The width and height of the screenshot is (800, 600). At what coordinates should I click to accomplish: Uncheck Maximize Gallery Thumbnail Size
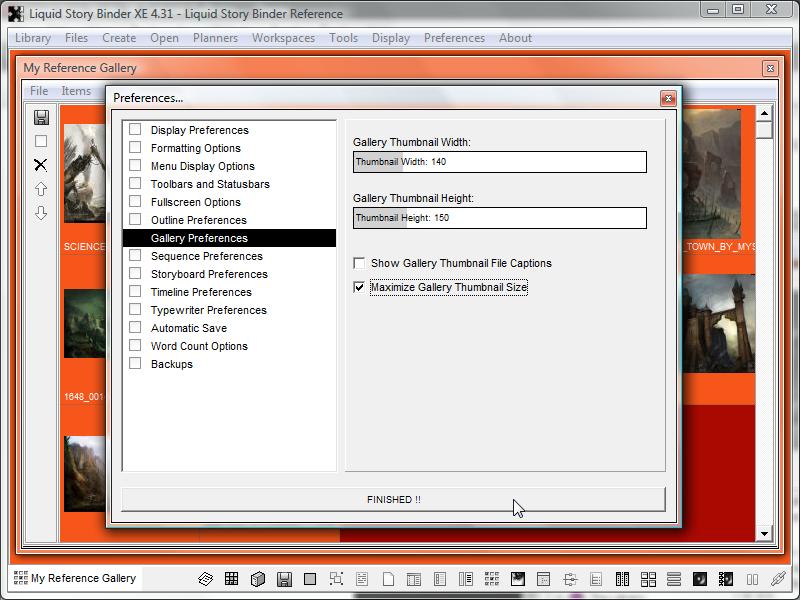tap(359, 287)
